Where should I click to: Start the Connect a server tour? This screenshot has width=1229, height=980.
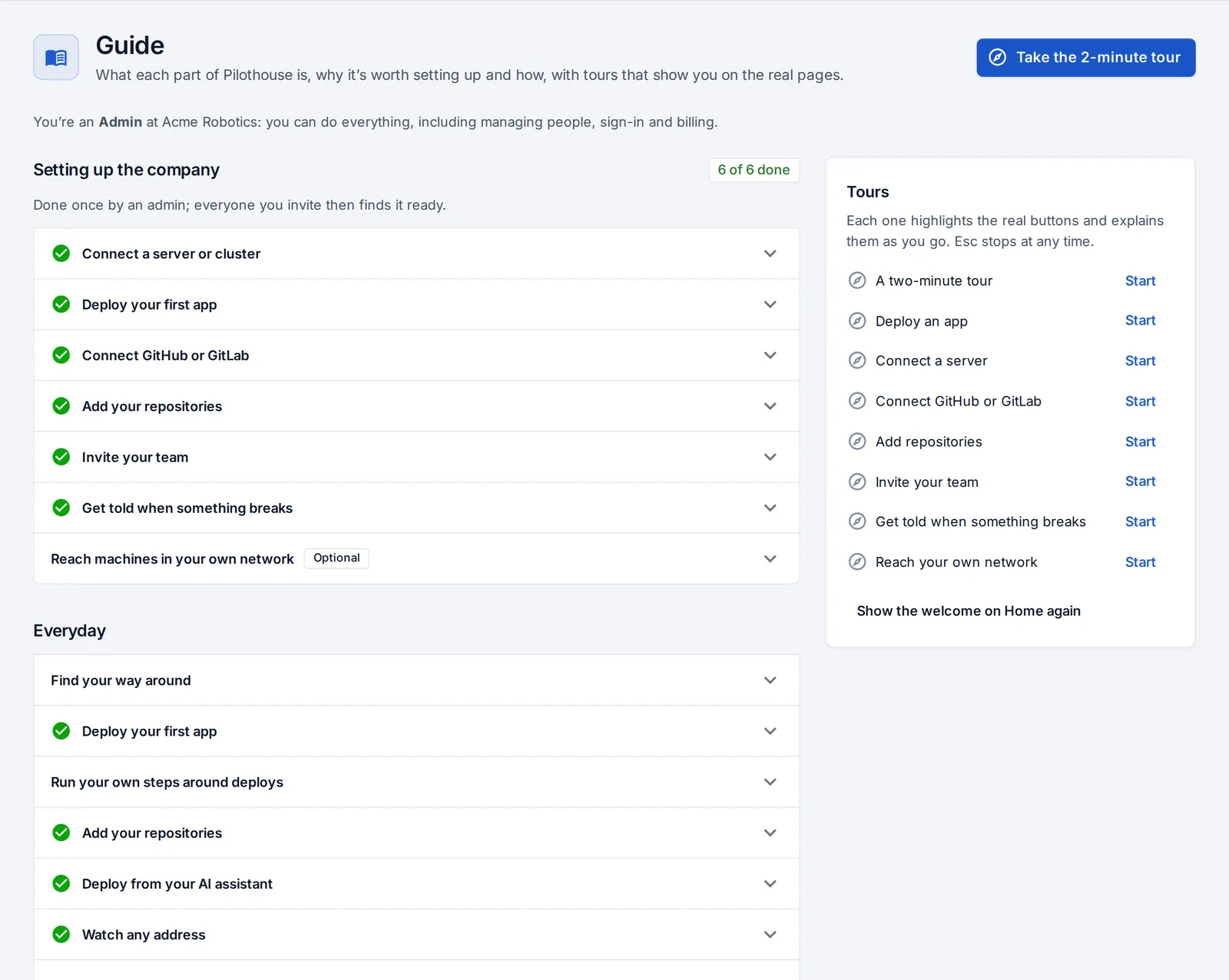coord(1140,360)
